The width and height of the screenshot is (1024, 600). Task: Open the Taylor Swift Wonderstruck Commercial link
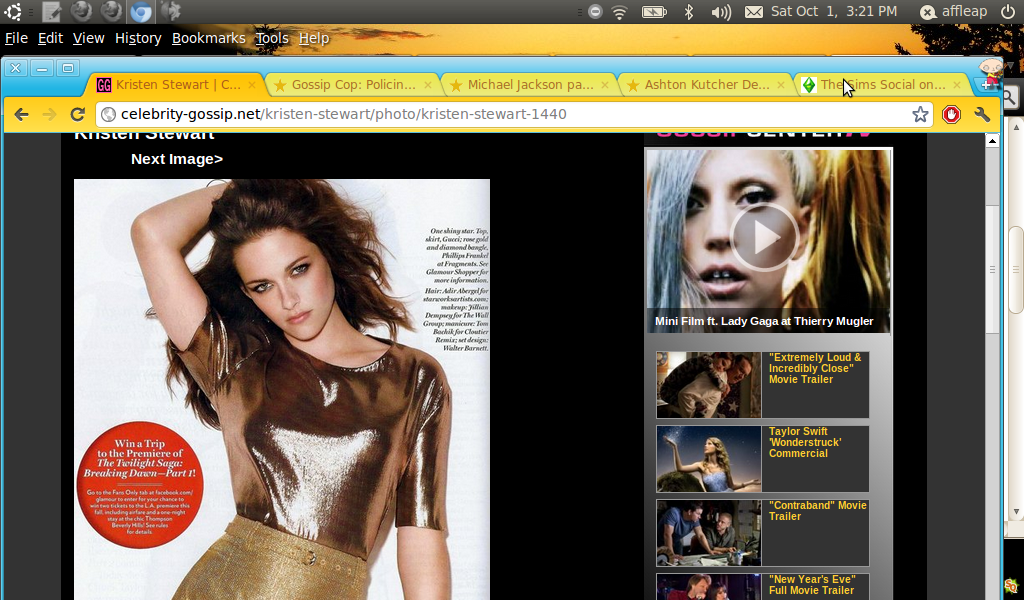(805, 442)
